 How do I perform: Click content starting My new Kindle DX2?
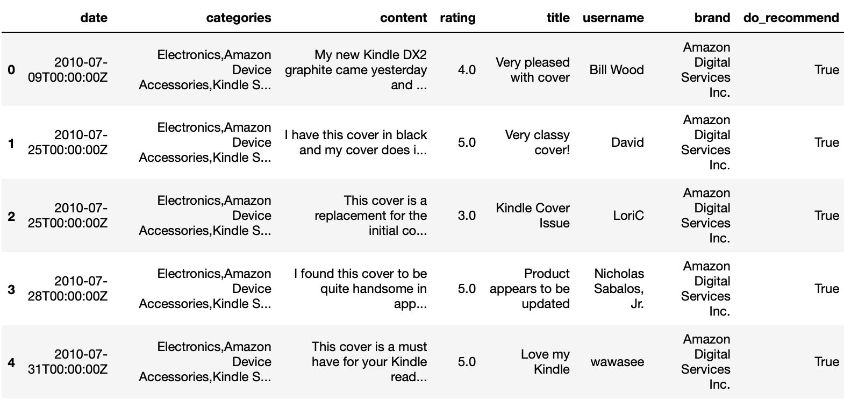(356, 69)
